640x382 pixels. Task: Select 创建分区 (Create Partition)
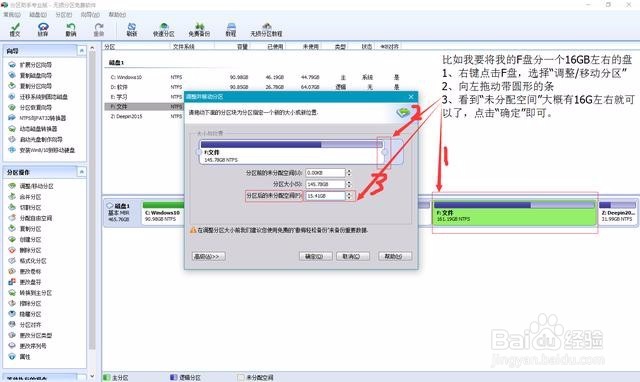[x=25, y=239]
